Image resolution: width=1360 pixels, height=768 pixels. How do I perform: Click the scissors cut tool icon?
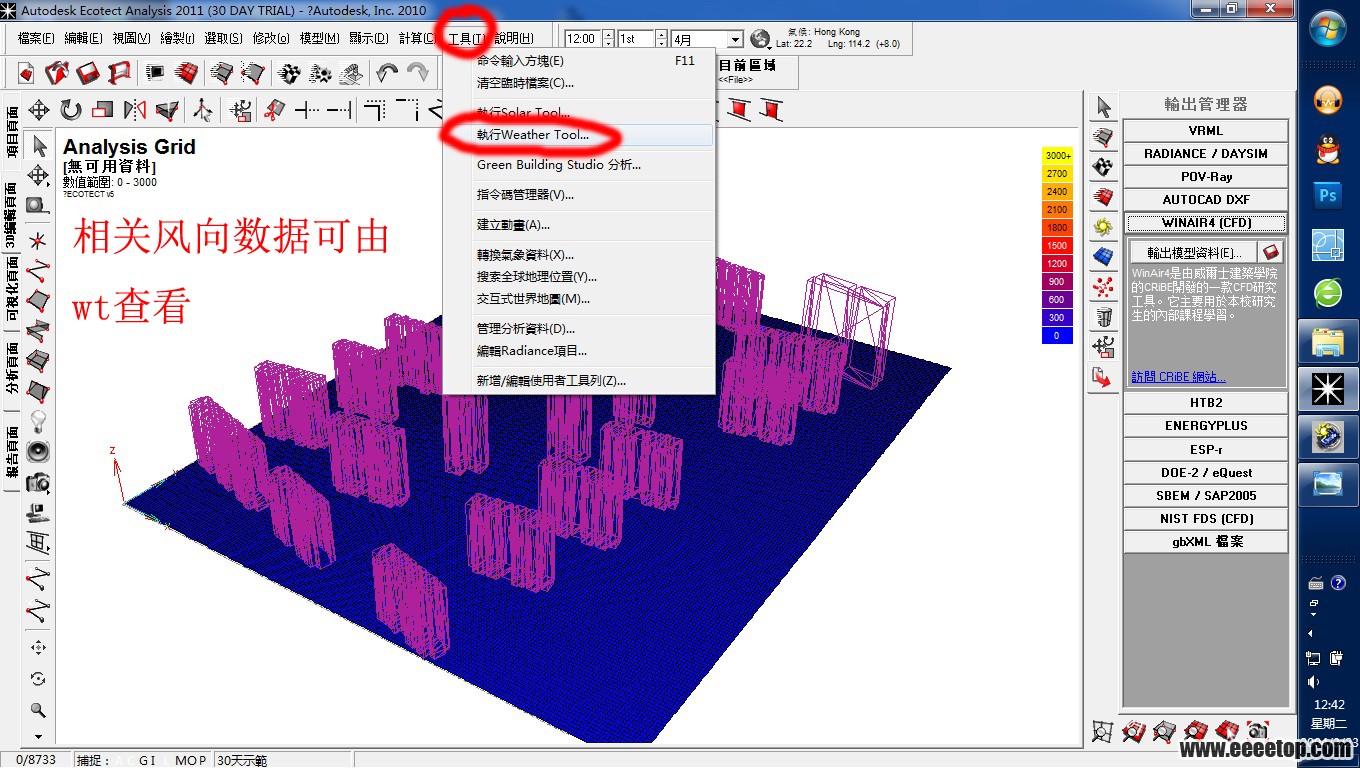[273, 110]
